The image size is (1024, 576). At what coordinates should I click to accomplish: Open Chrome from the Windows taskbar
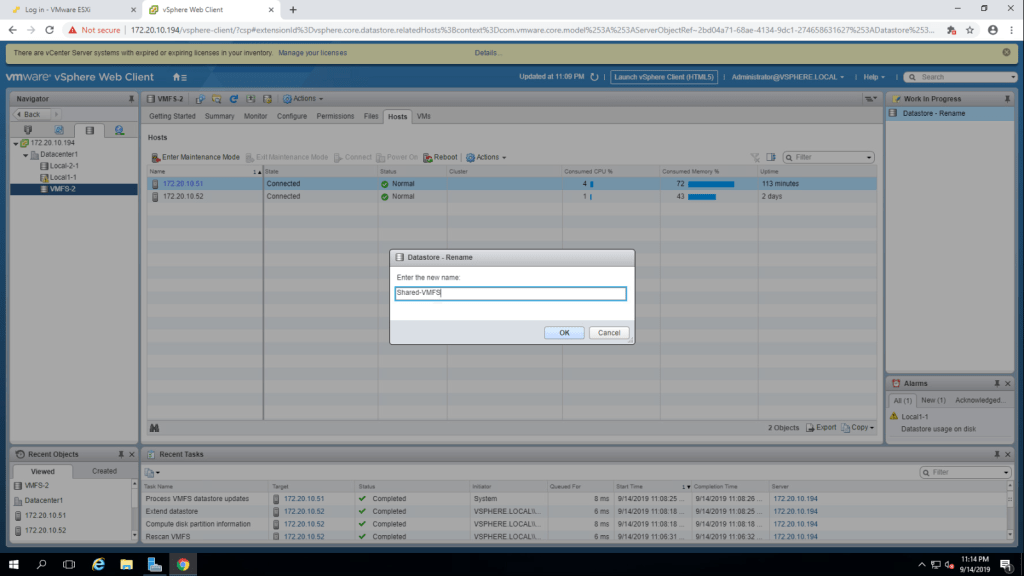tap(182, 564)
